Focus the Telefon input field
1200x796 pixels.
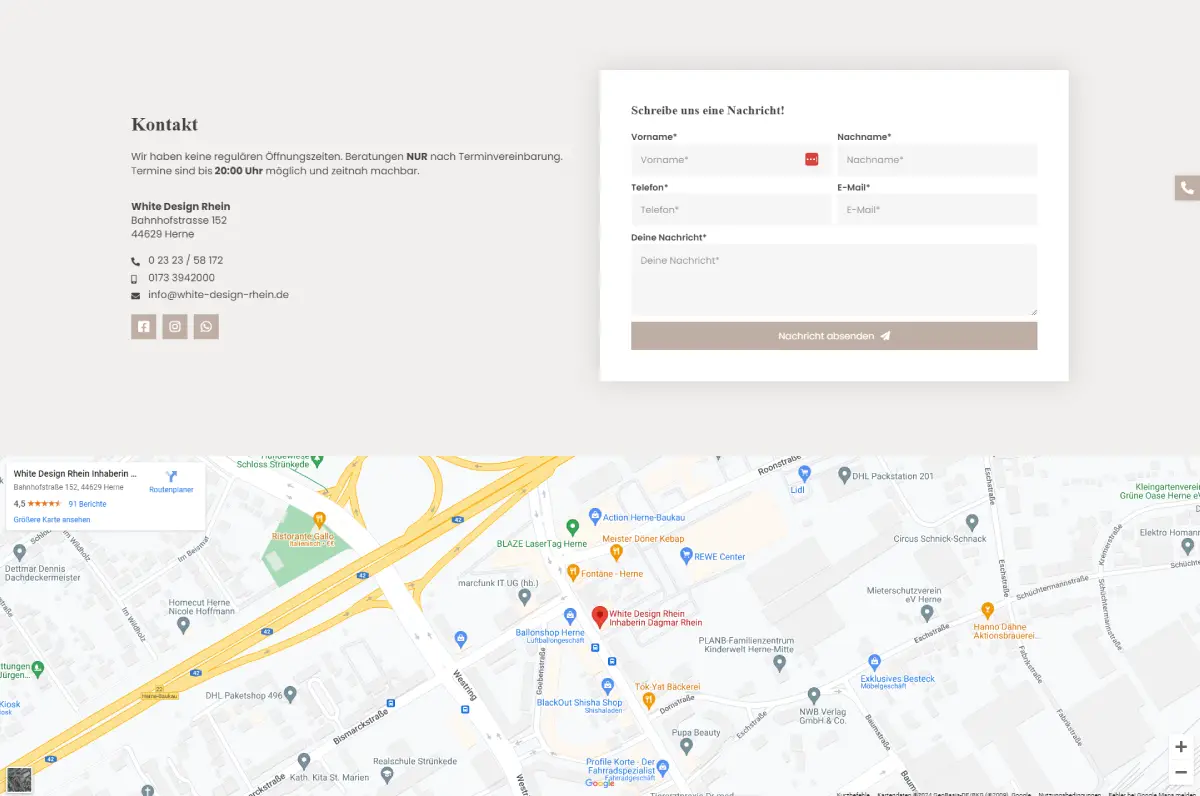coord(730,210)
